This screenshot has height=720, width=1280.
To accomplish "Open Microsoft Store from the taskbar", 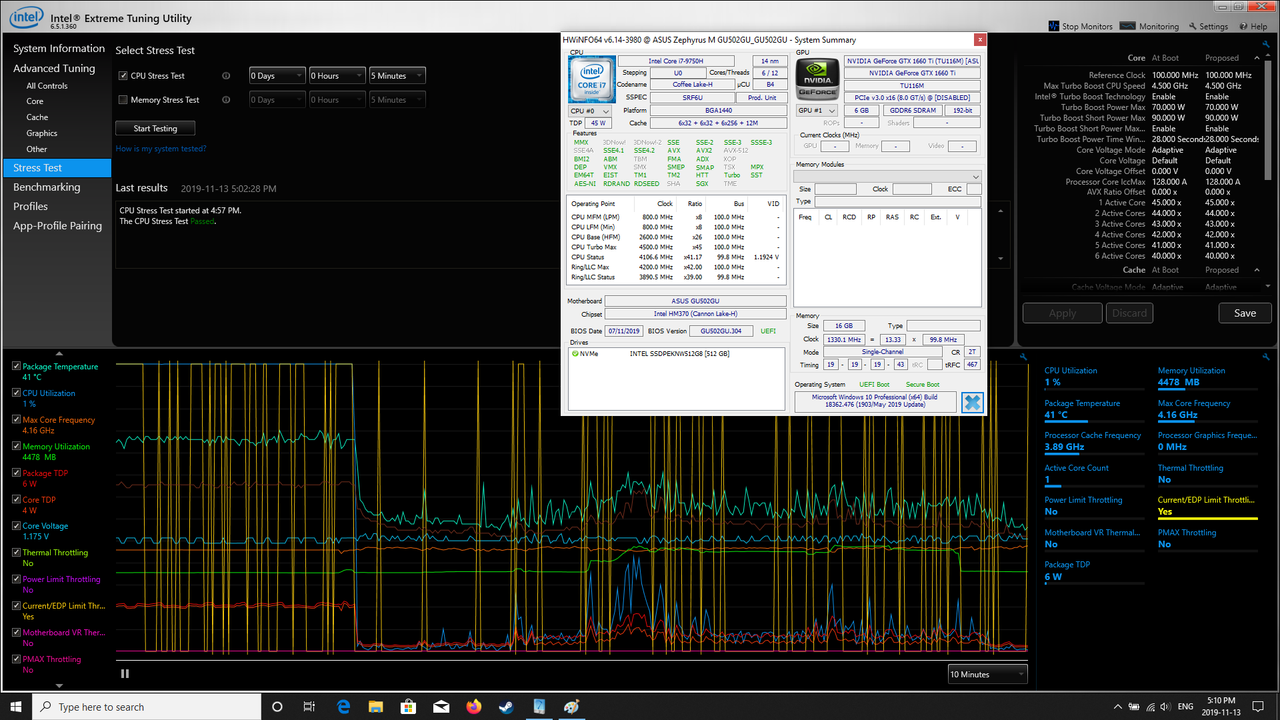I will coord(408,707).
